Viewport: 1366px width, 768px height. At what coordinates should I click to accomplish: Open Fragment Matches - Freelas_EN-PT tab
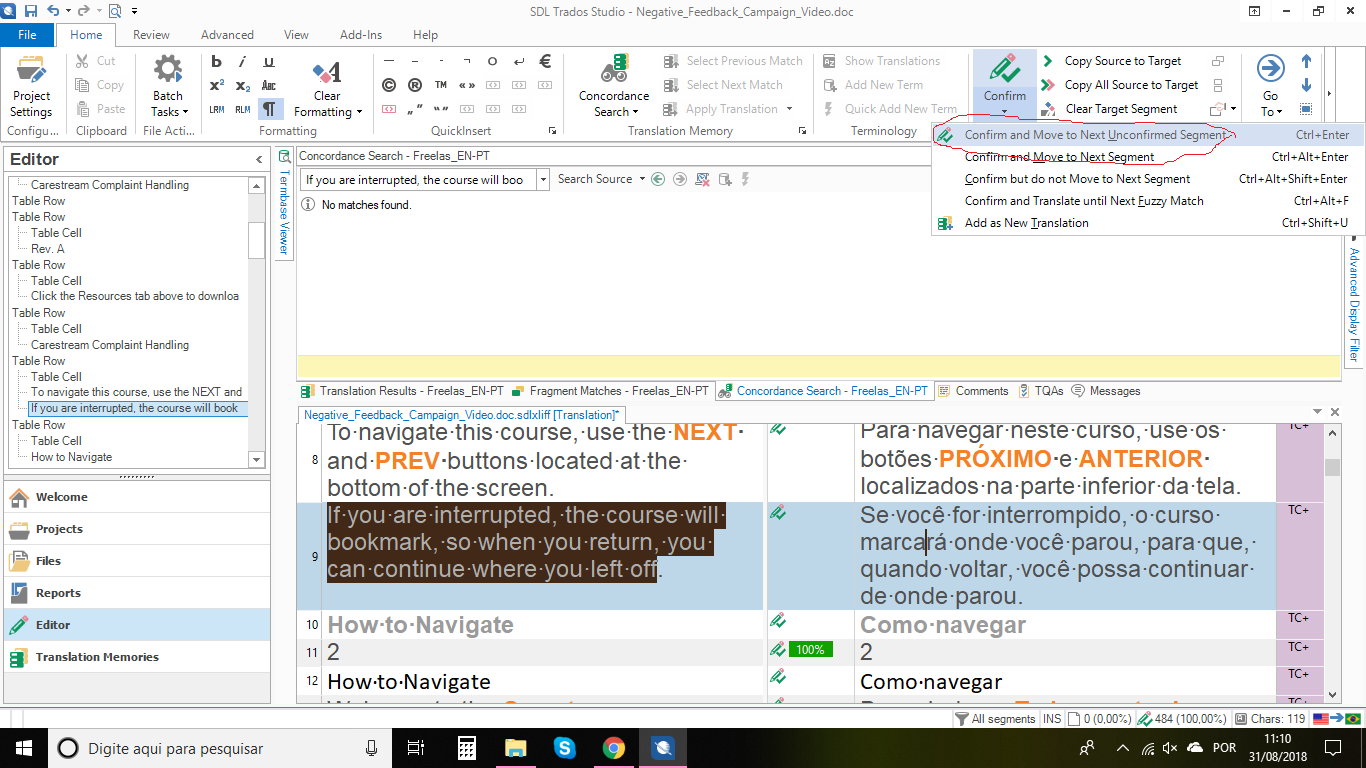pyautogui.click(x=610, y=391)
